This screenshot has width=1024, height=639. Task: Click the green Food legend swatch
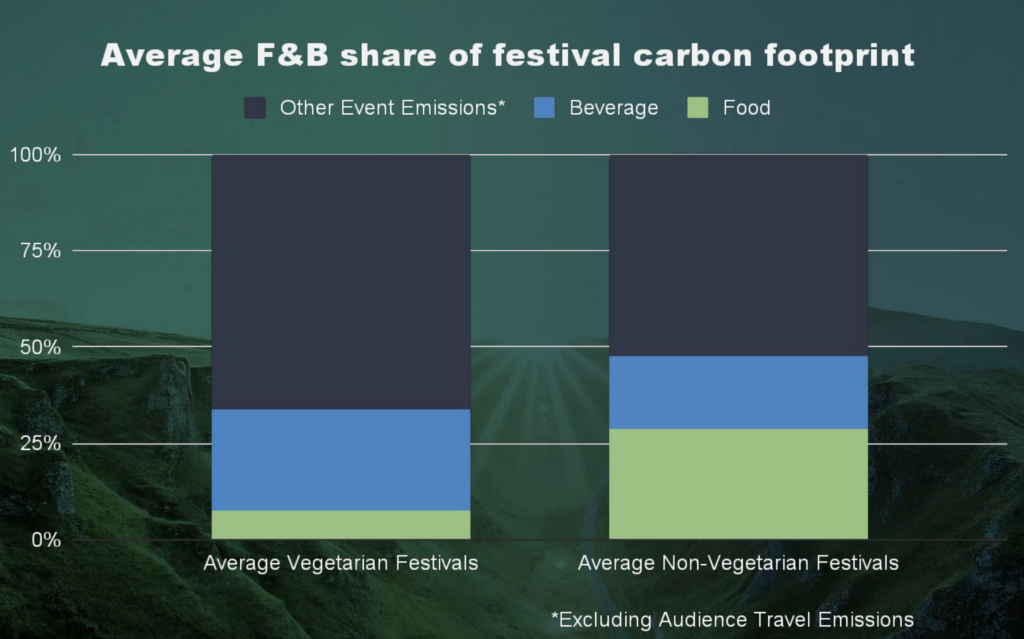point(699,108)
